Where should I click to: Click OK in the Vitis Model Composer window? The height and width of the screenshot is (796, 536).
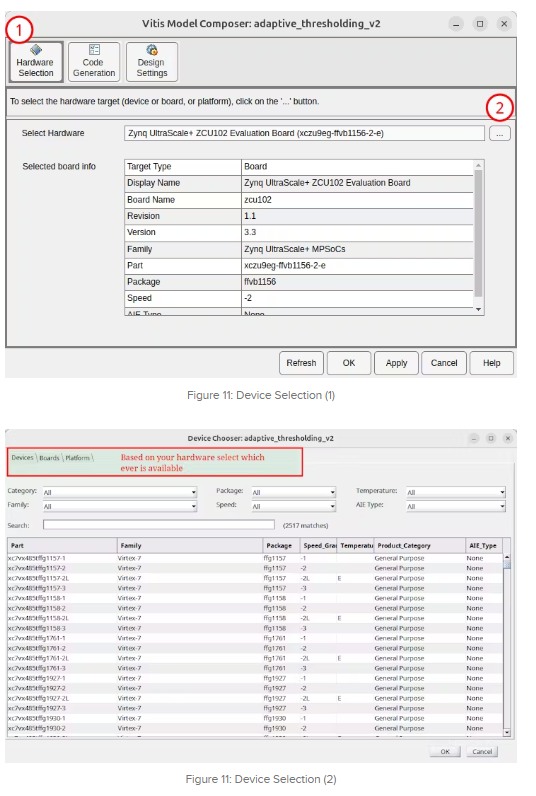coord(349,363)
